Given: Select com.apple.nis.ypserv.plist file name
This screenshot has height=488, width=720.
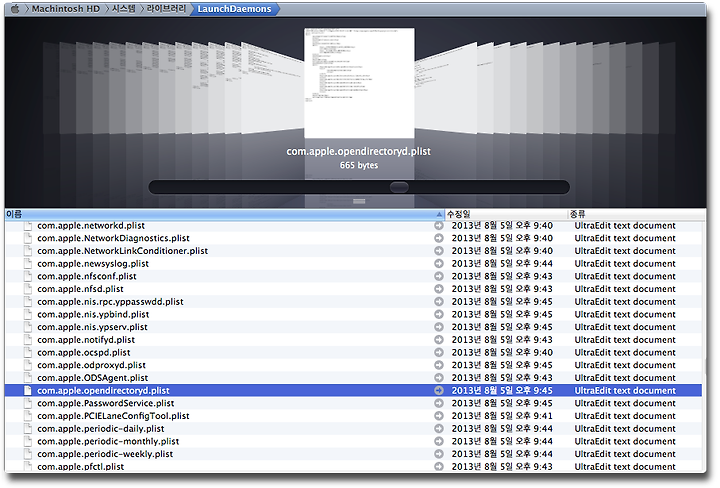Looking at the screenshot, I should click(92, 327).
